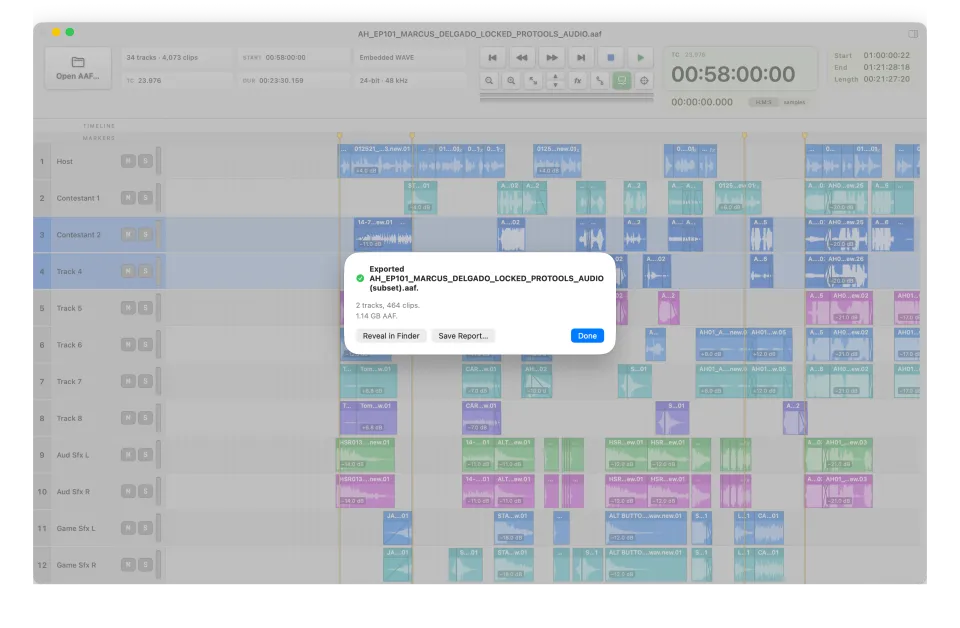
Task: Select H:M:S time format
Action: (x=763, y=102)
